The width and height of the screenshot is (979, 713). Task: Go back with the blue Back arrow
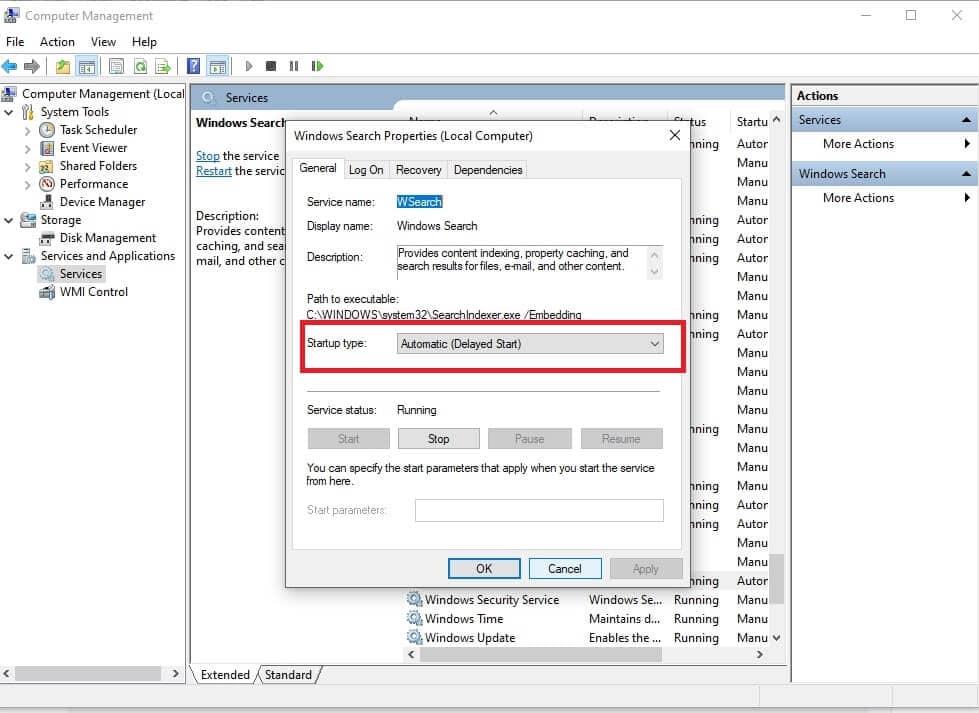coord(9,66)
